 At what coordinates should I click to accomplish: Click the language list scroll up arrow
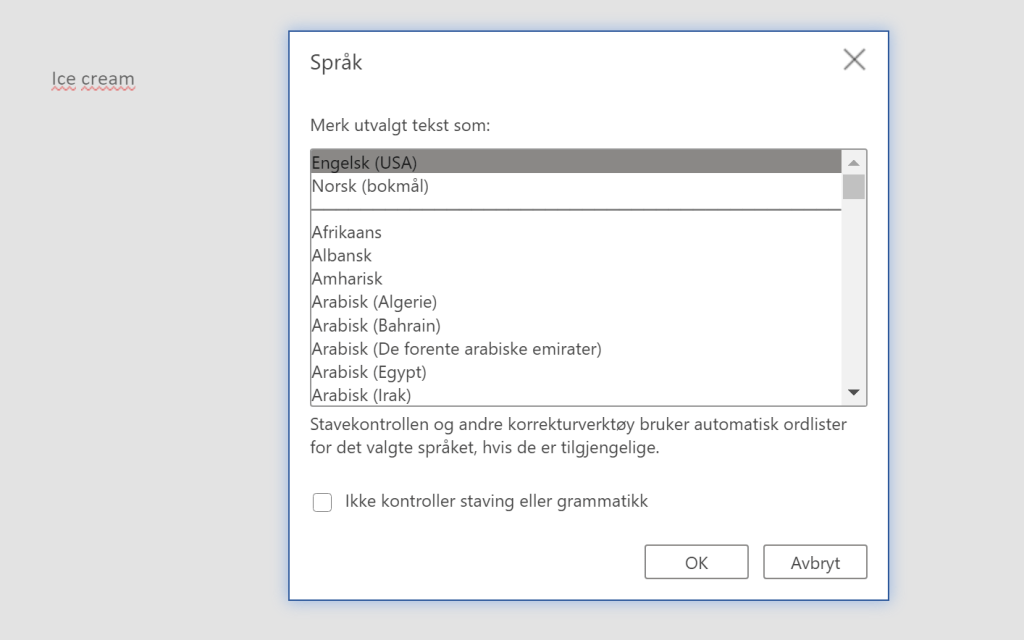pyautogui.click(x=853, y=162)
